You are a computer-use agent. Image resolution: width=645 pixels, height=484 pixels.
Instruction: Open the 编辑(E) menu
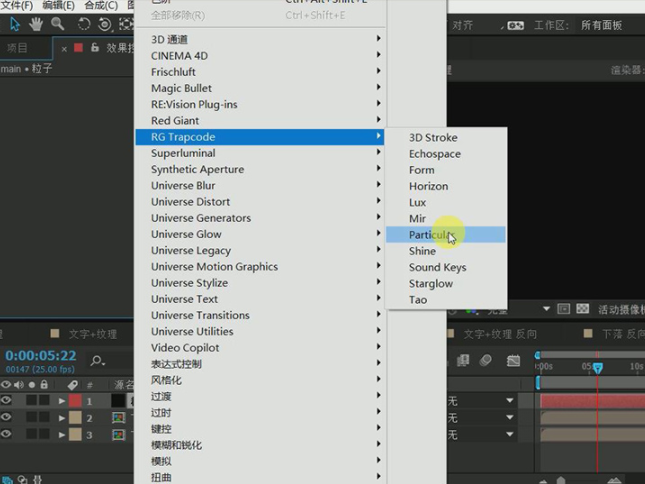(58, 5)
